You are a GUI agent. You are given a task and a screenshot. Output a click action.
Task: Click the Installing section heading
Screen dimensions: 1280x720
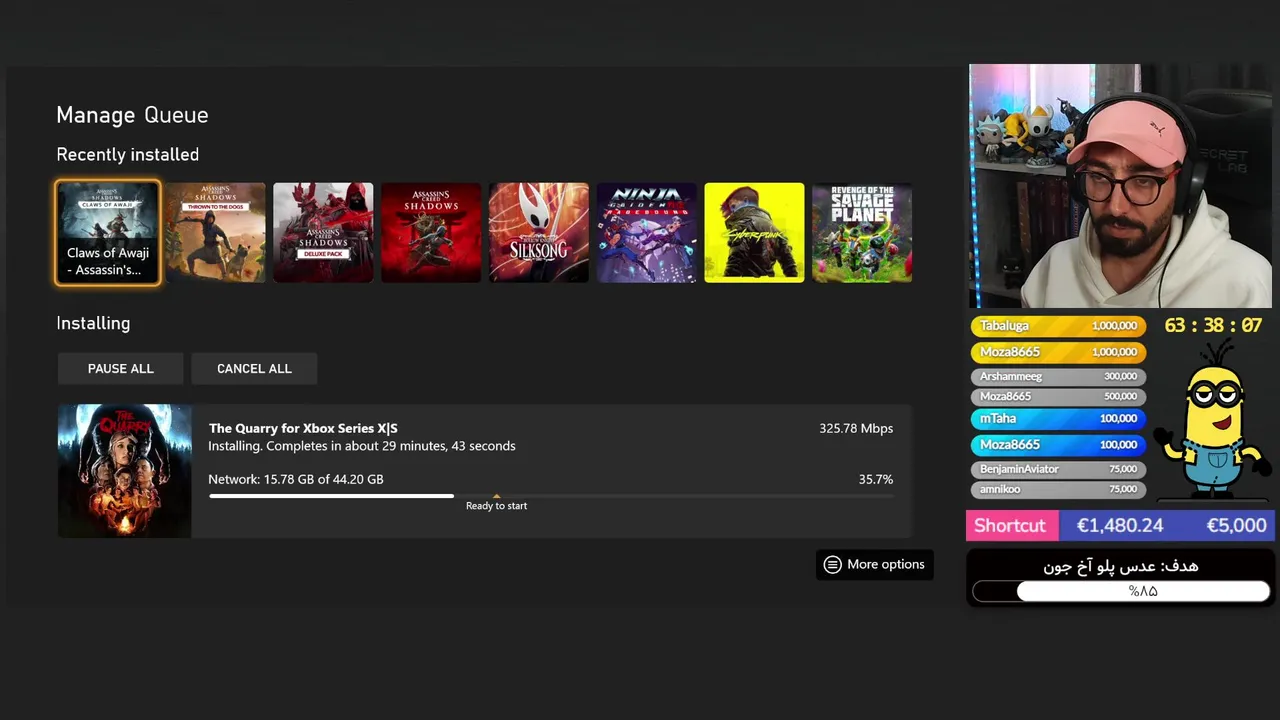[93, 323]
